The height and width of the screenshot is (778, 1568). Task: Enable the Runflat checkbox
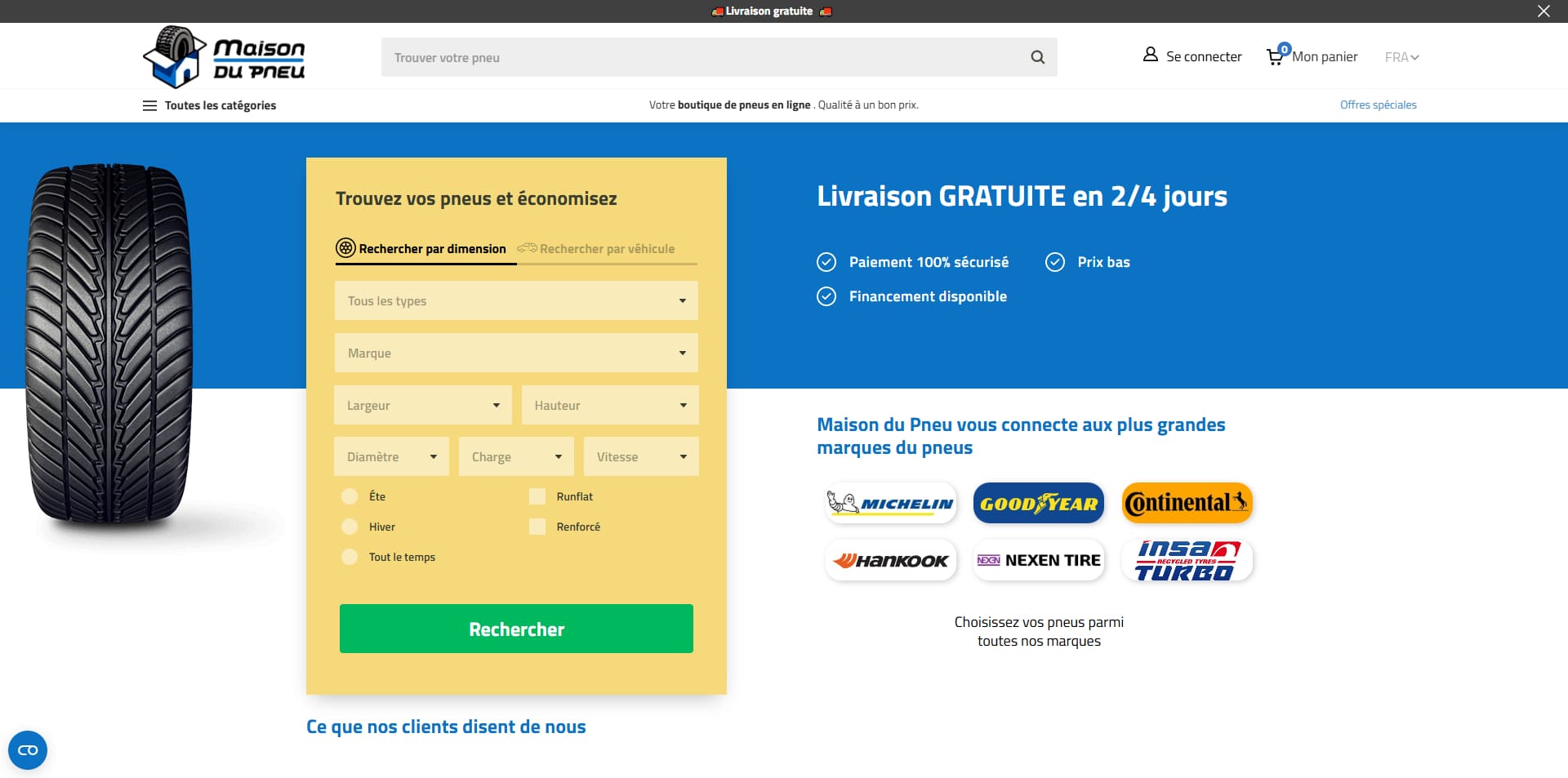coord(537,496)
